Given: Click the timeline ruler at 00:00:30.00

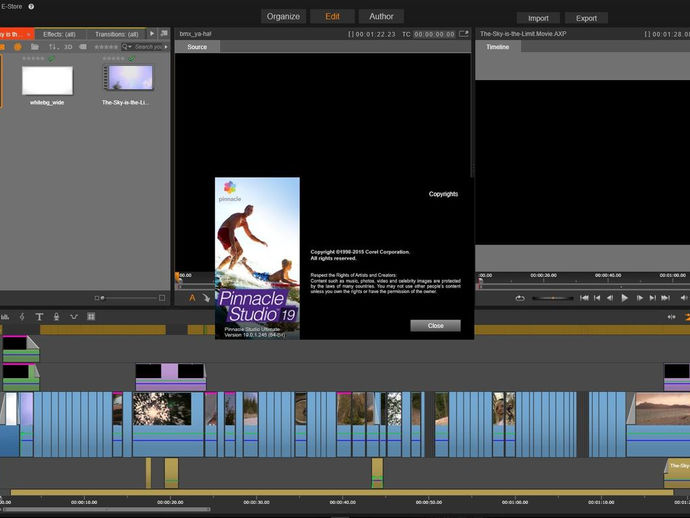Looking at the screenshot, I should tap(257, 502).
